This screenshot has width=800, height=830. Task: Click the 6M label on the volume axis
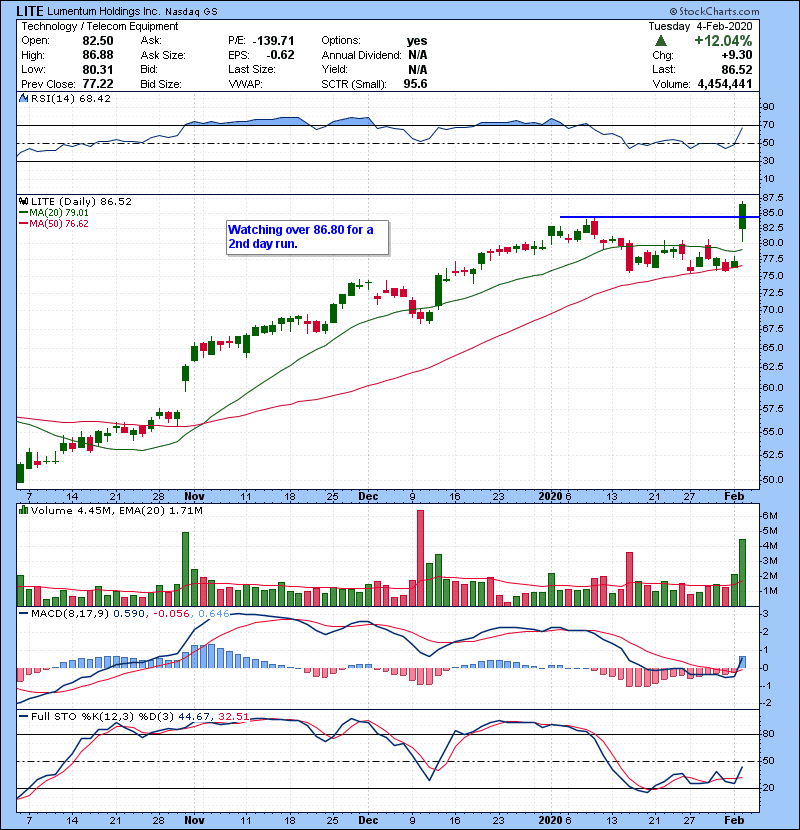pos(770,516)
